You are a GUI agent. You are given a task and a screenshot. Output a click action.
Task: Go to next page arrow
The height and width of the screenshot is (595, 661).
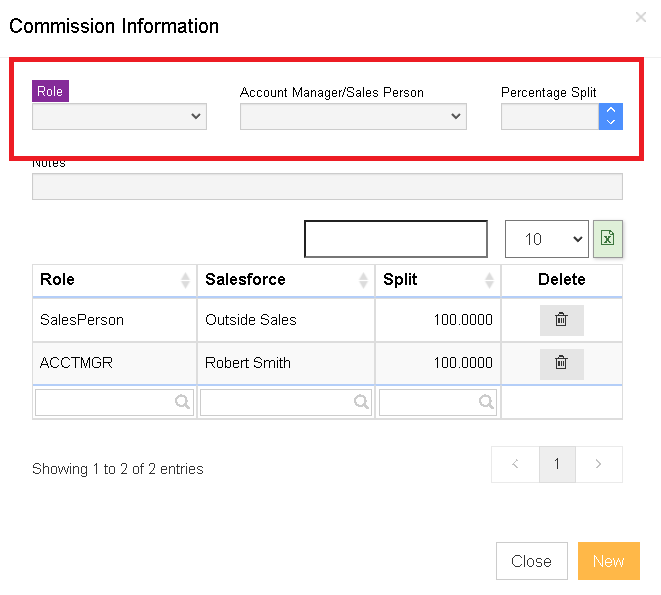pos(599,464)
